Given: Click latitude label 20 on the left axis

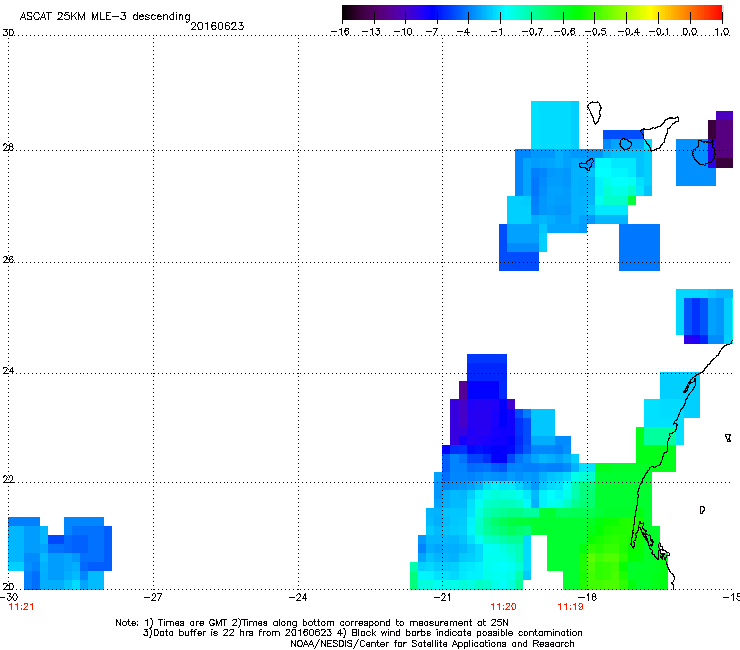Looking at the screenshot, I should [8, 587].
